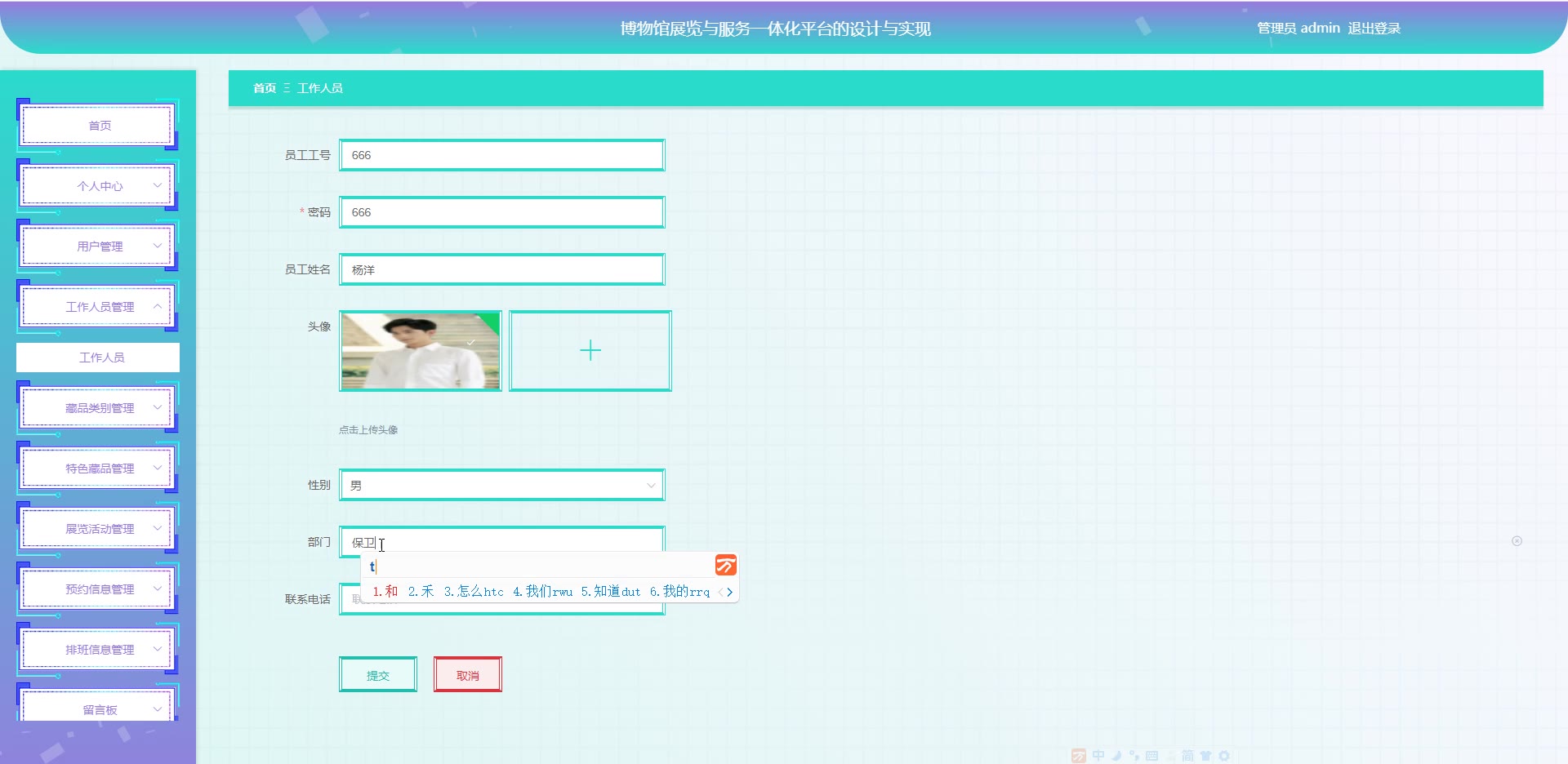
Task: Switch simplified '简' mode in IME toolbar
Action: point(1188,756)
